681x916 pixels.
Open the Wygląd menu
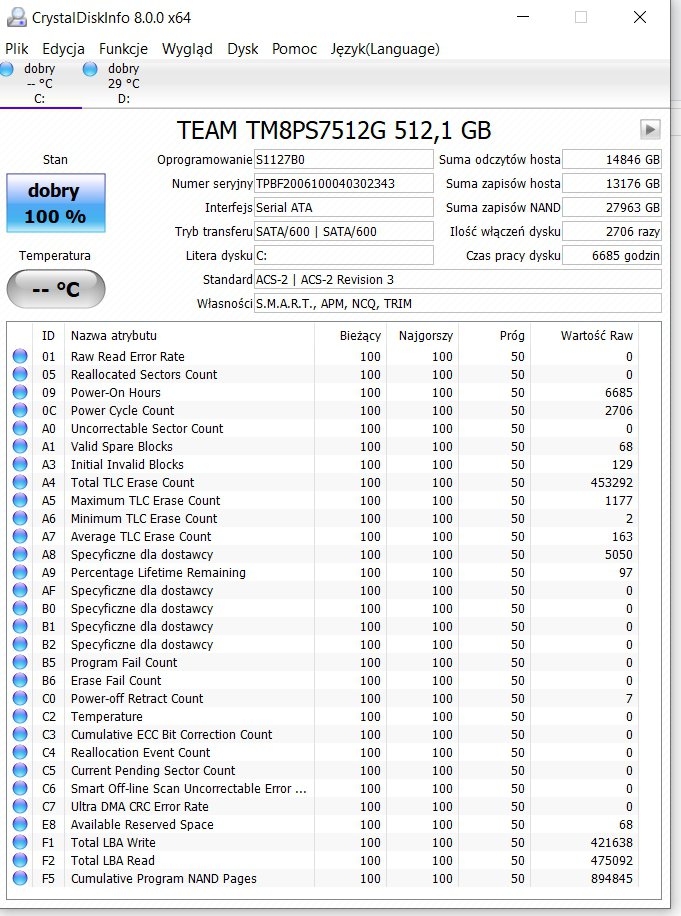187,48
